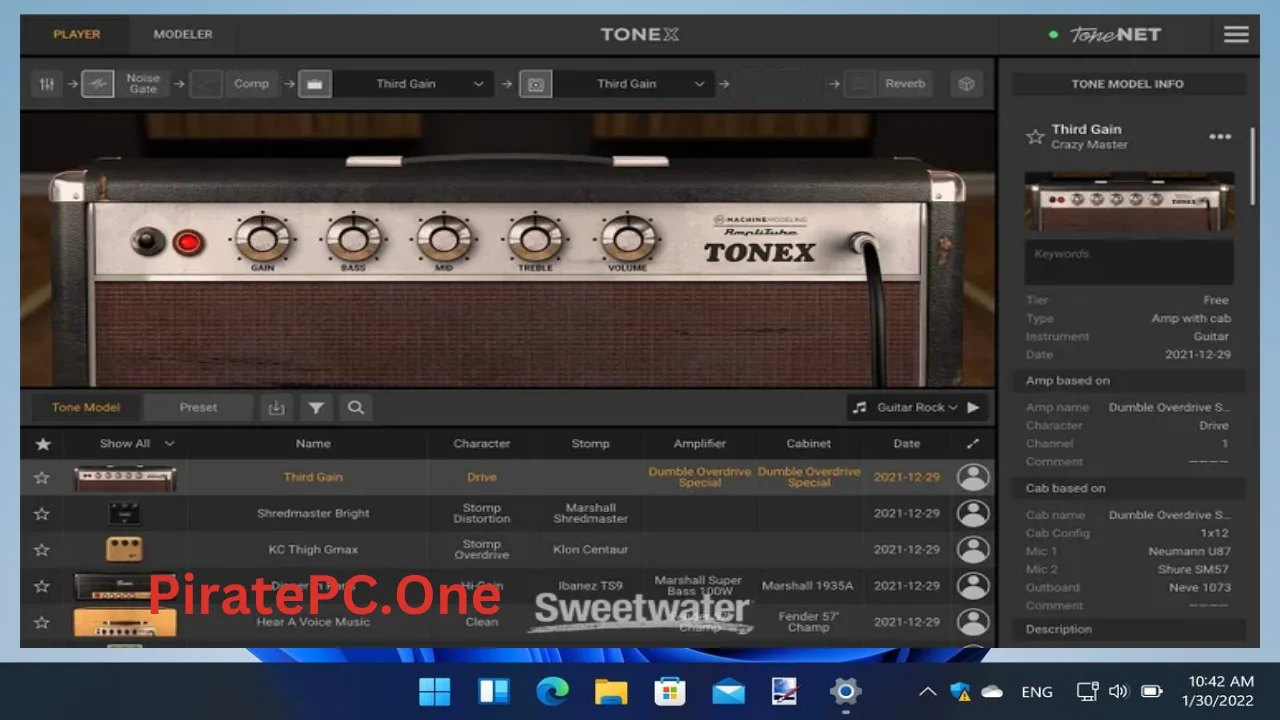Click the Third Gain amp thumbnail in info panel
1280x720 pixels.
pyautogui.click(x=1129, y=201)
